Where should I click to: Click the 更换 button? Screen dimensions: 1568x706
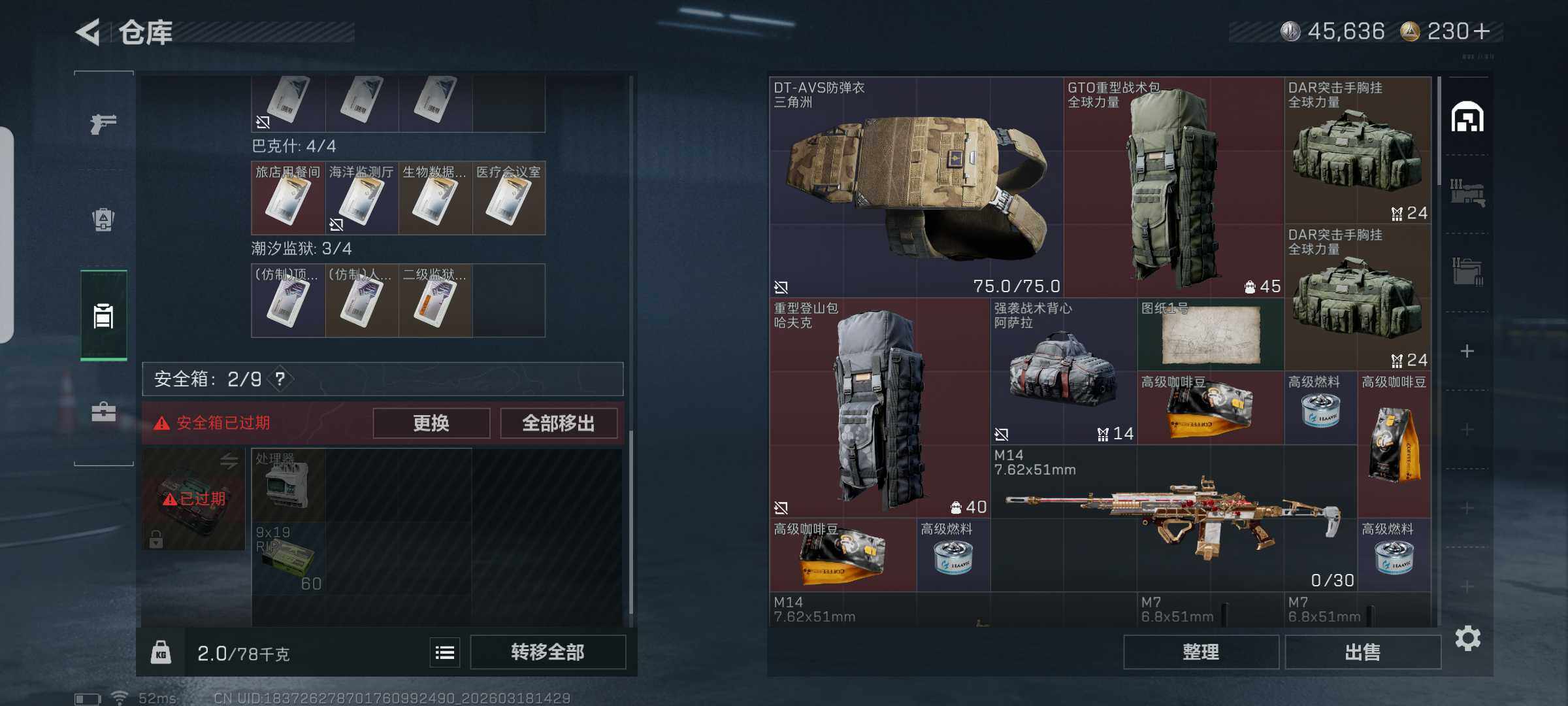(431, 423)
